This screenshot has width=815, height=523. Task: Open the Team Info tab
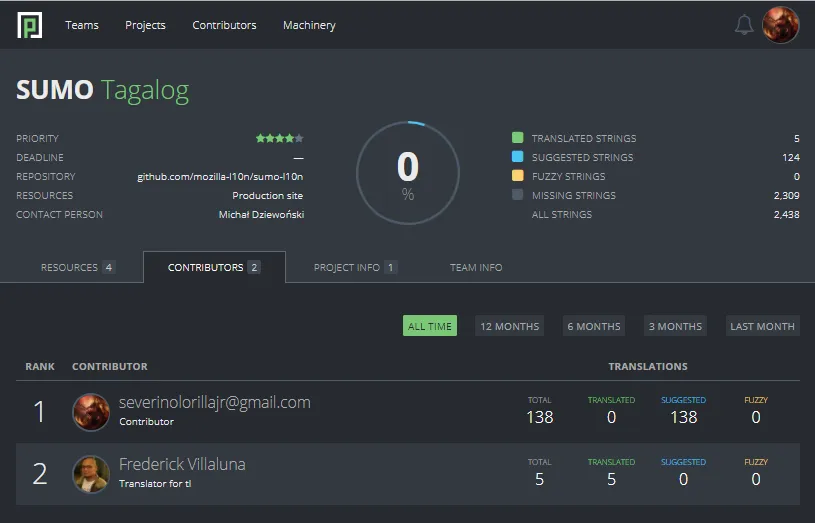pyautogui.click(x=476, y=267)
